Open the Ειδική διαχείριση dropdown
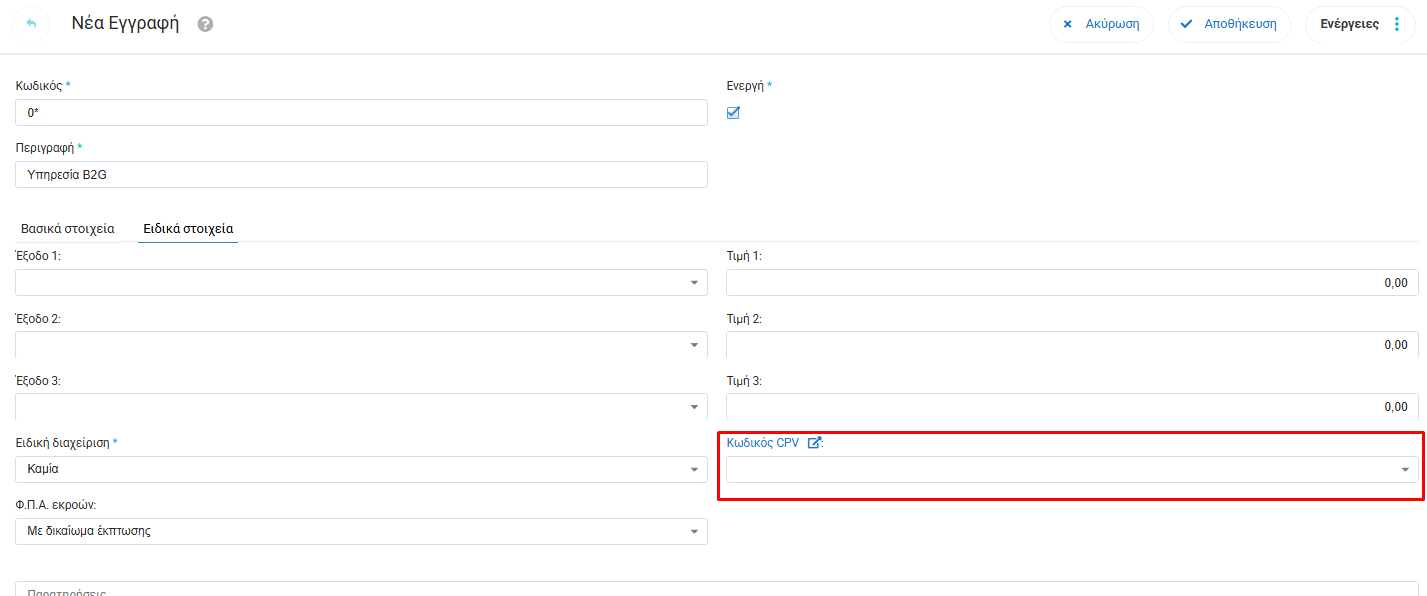This screenshot has height=596, width=1427. [x=694, y=470]
